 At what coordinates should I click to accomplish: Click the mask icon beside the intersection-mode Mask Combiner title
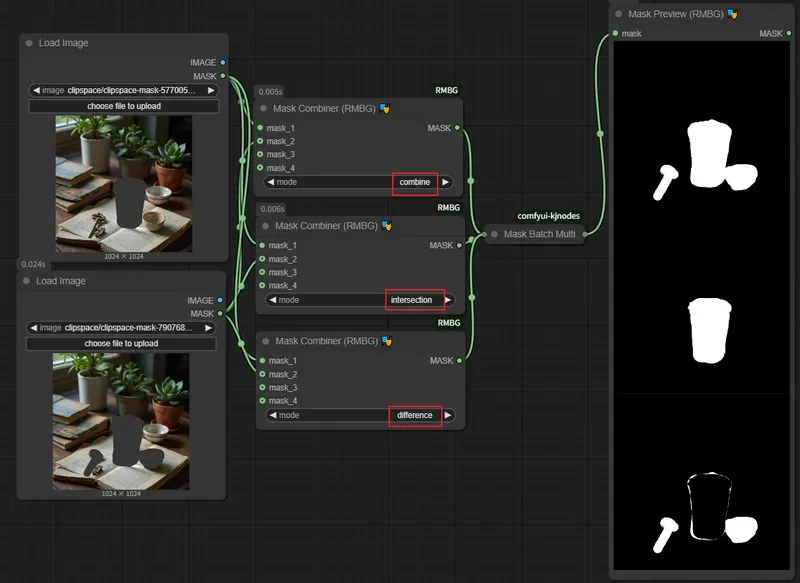[x=387, y=226]
